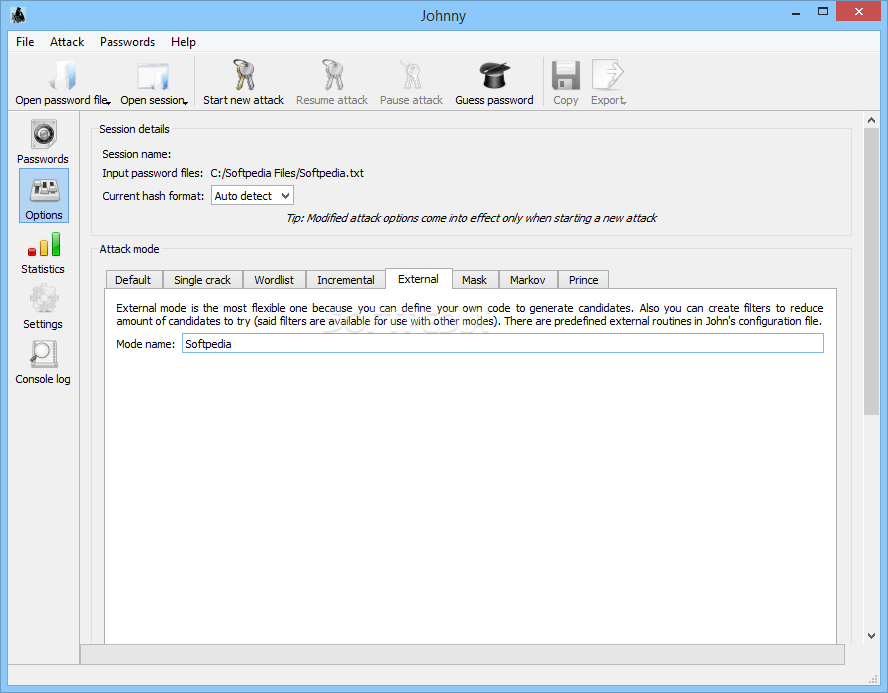Open the Help menu
The height and width of the screenshot is (693, 888).
point(183,42)
